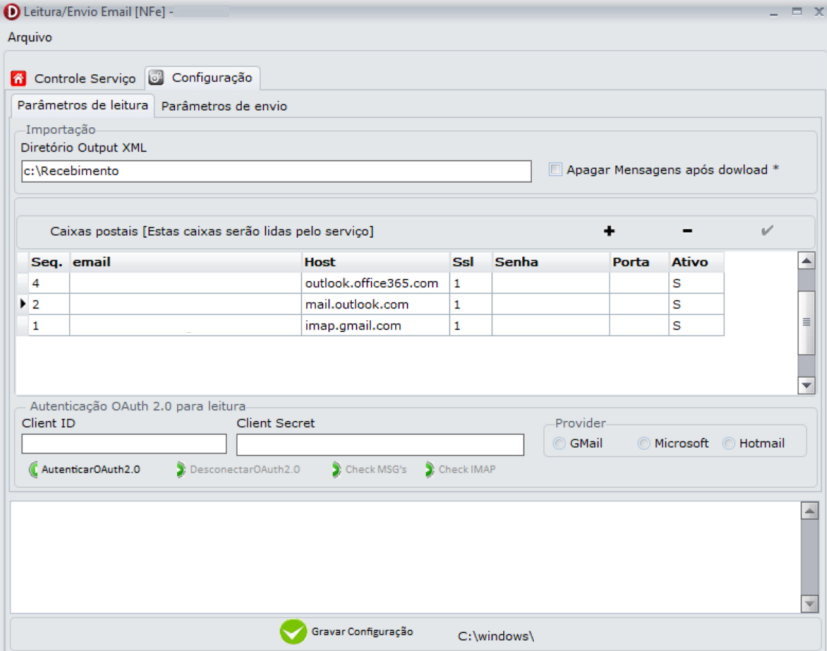Add a new mailbox with the plus icon
The width and height of the screenshot is (827, 651).
coord(609,231)
